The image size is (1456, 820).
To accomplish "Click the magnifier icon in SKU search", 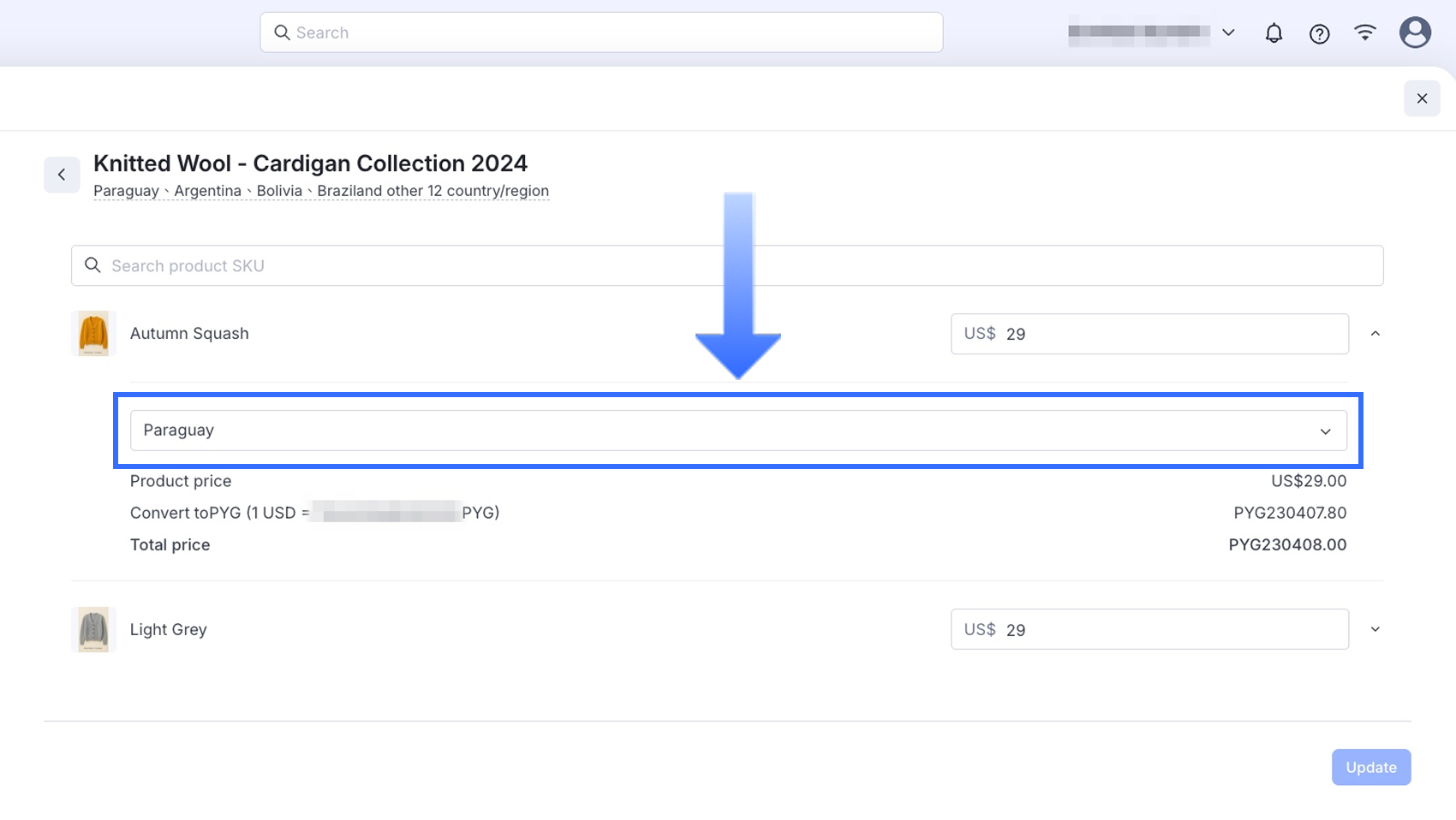I will (92, 265).
